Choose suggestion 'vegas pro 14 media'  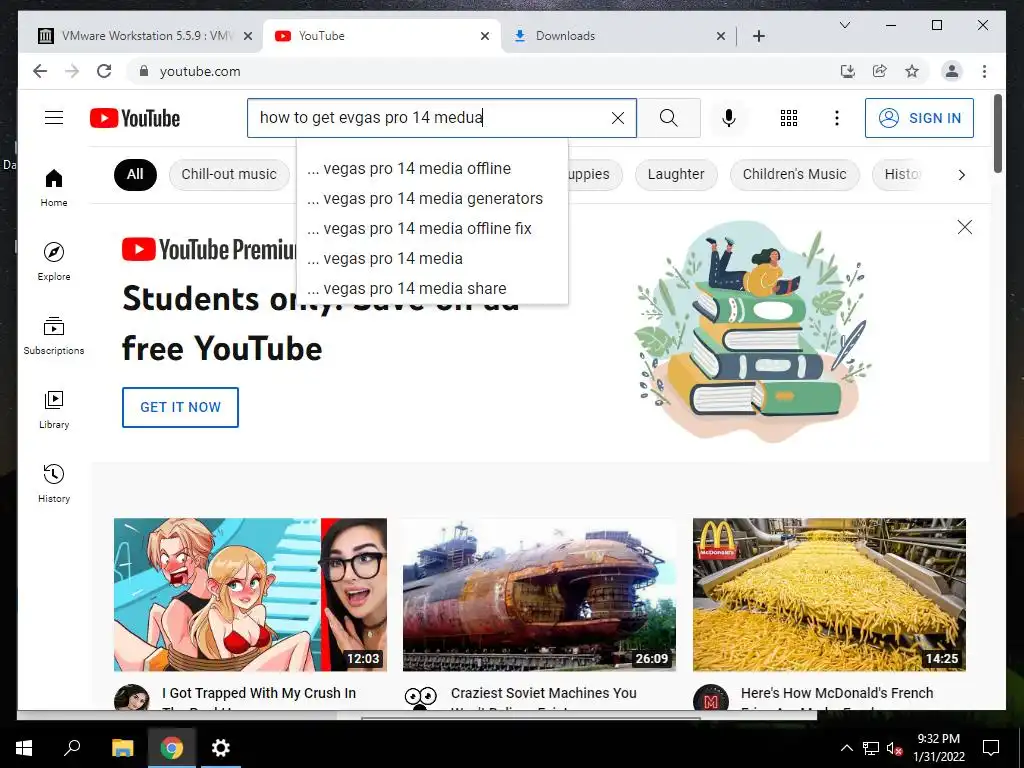pyautogui.click(x=432, y=259)
